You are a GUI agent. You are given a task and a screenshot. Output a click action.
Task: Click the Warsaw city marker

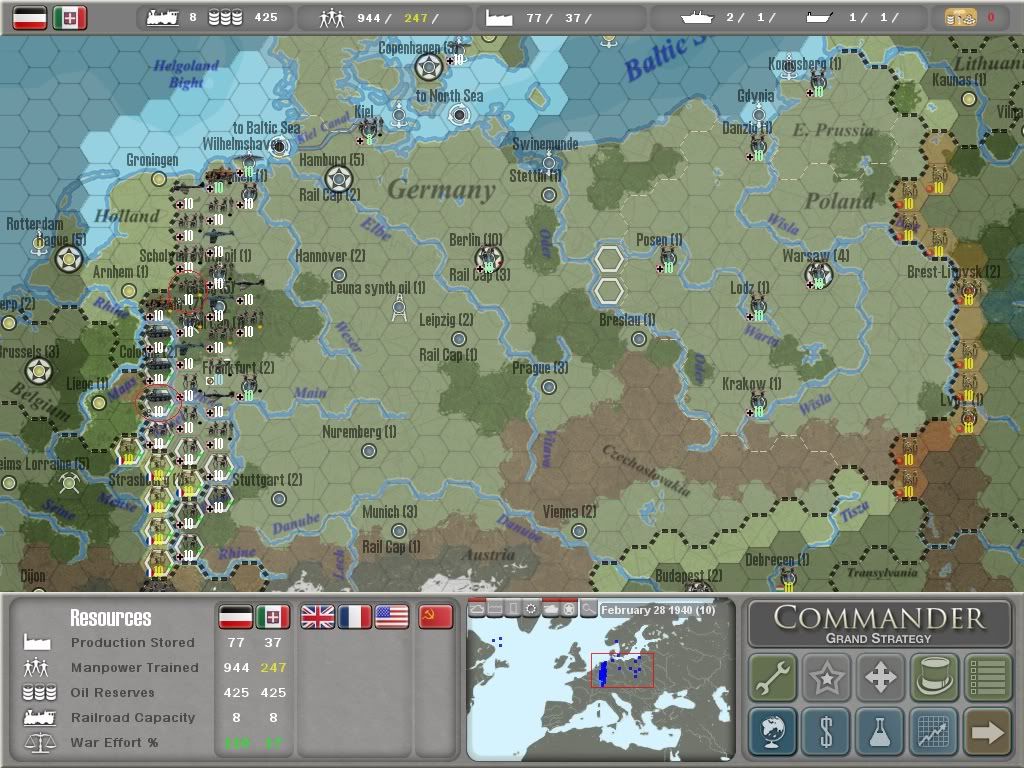pos(818,274)
